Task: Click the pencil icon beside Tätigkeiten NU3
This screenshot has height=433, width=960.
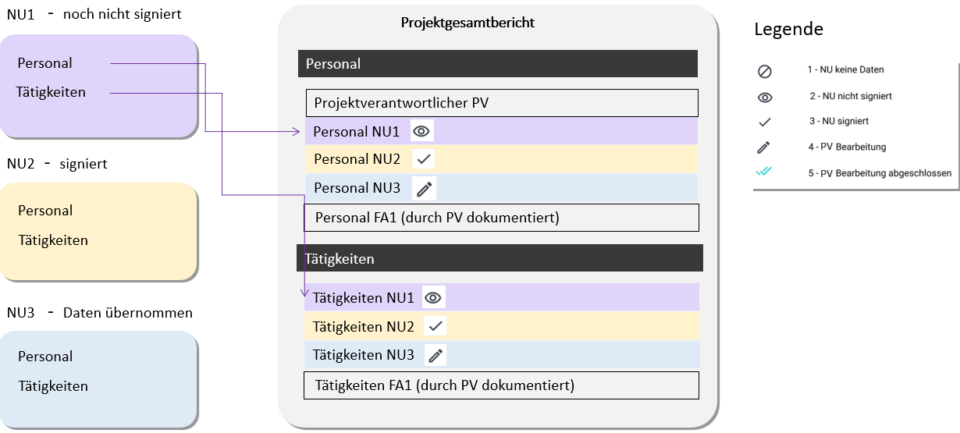Action: 435,354
